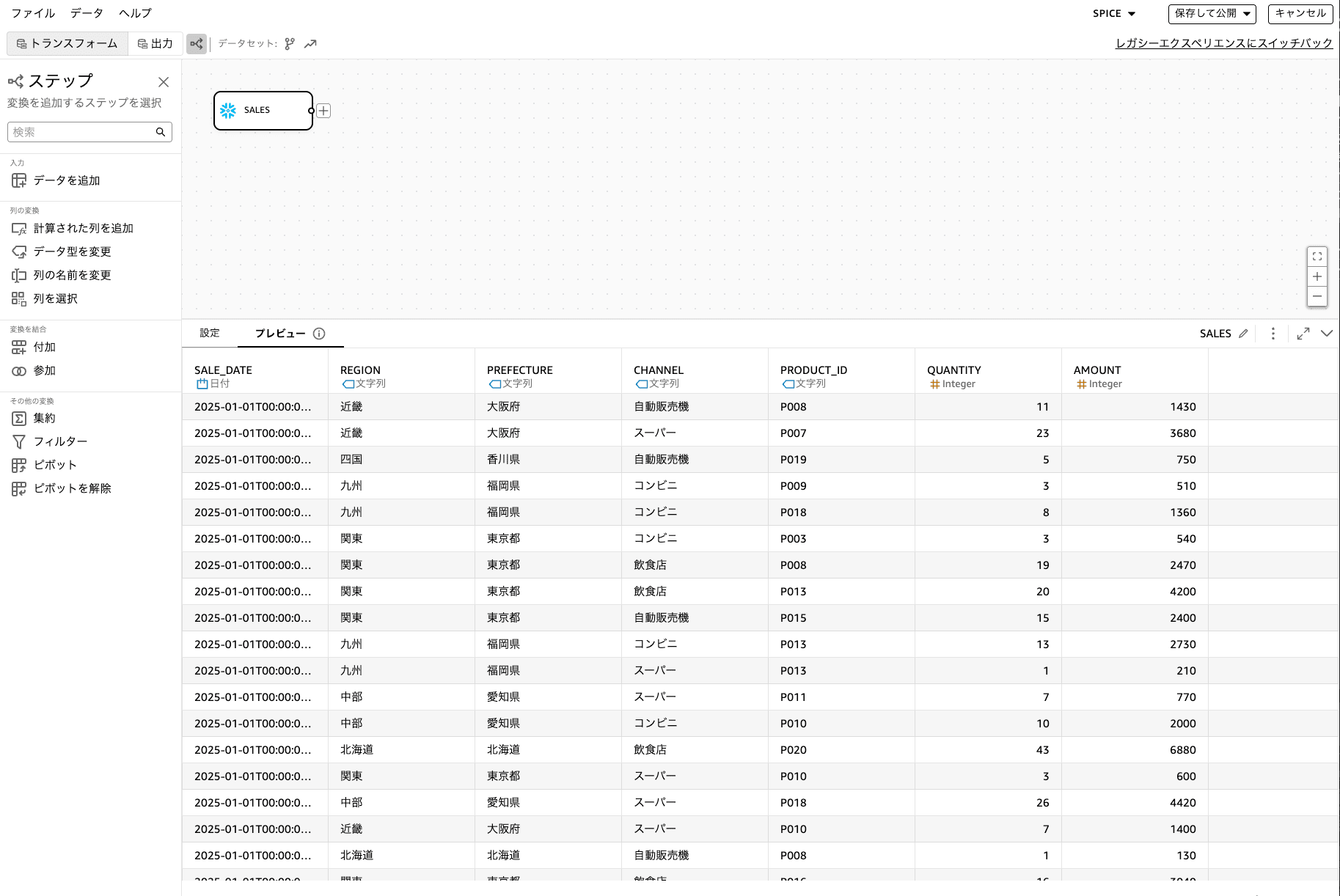Click AMOUNT column header
Screen dimensions: 1340x896
click(x=1097, y=370)
